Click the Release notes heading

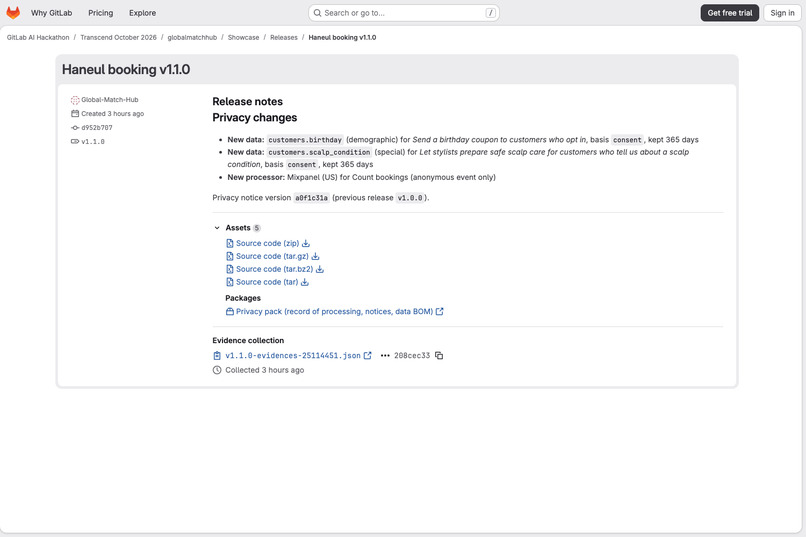pyautogui.click(x=247, y=102)
